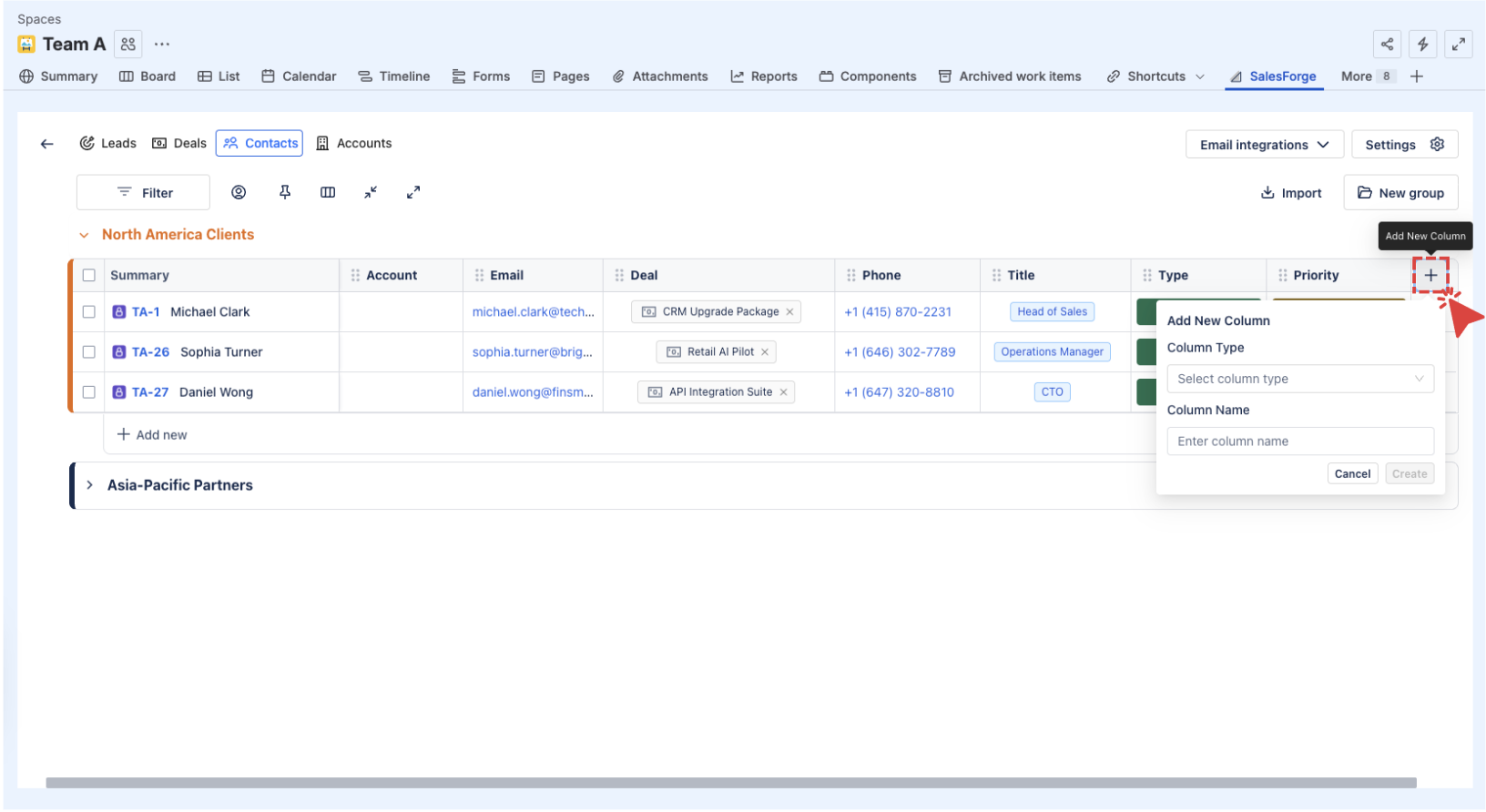Click the collapse-all arrows icon
The width and height of the screenshot is (1486, 812).
click(371, 192)
